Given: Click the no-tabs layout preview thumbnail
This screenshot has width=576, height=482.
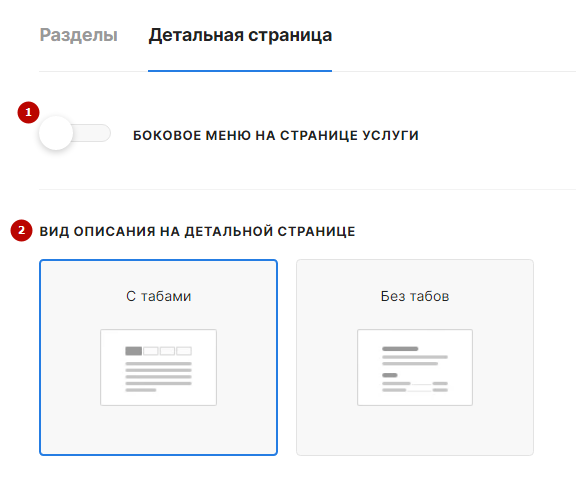Looking at the screenshot, I should 415,367.
